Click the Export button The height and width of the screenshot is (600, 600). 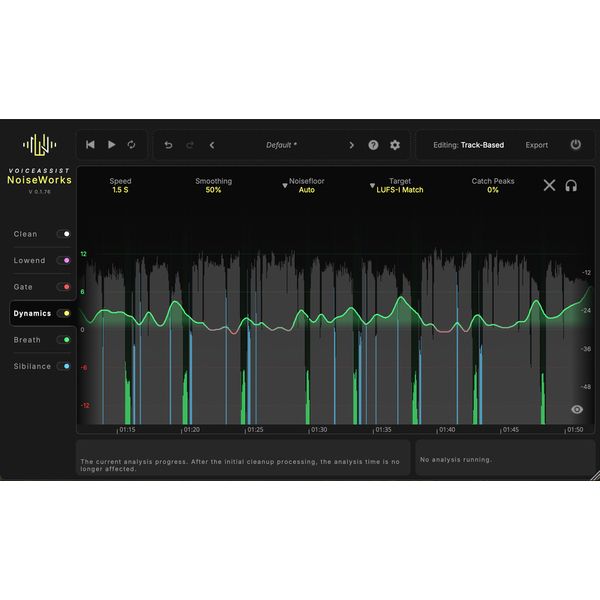click(x=536, y=145)
